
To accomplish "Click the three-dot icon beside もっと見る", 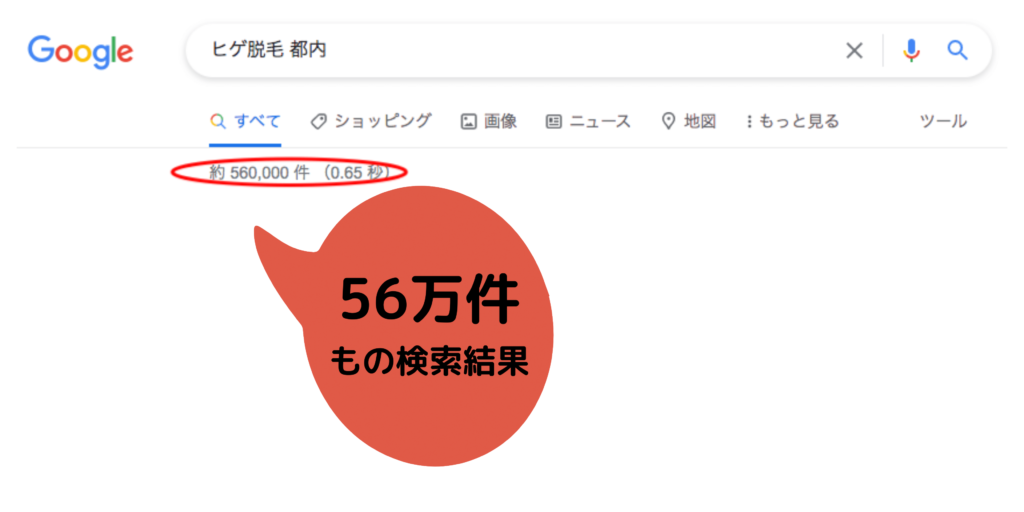I will [749, 121].
